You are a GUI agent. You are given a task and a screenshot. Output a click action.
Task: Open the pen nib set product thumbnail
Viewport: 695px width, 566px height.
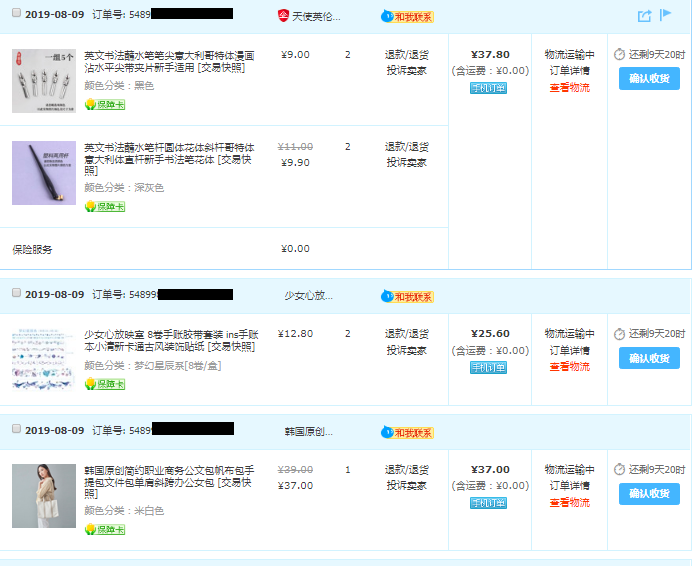[44, 80]
